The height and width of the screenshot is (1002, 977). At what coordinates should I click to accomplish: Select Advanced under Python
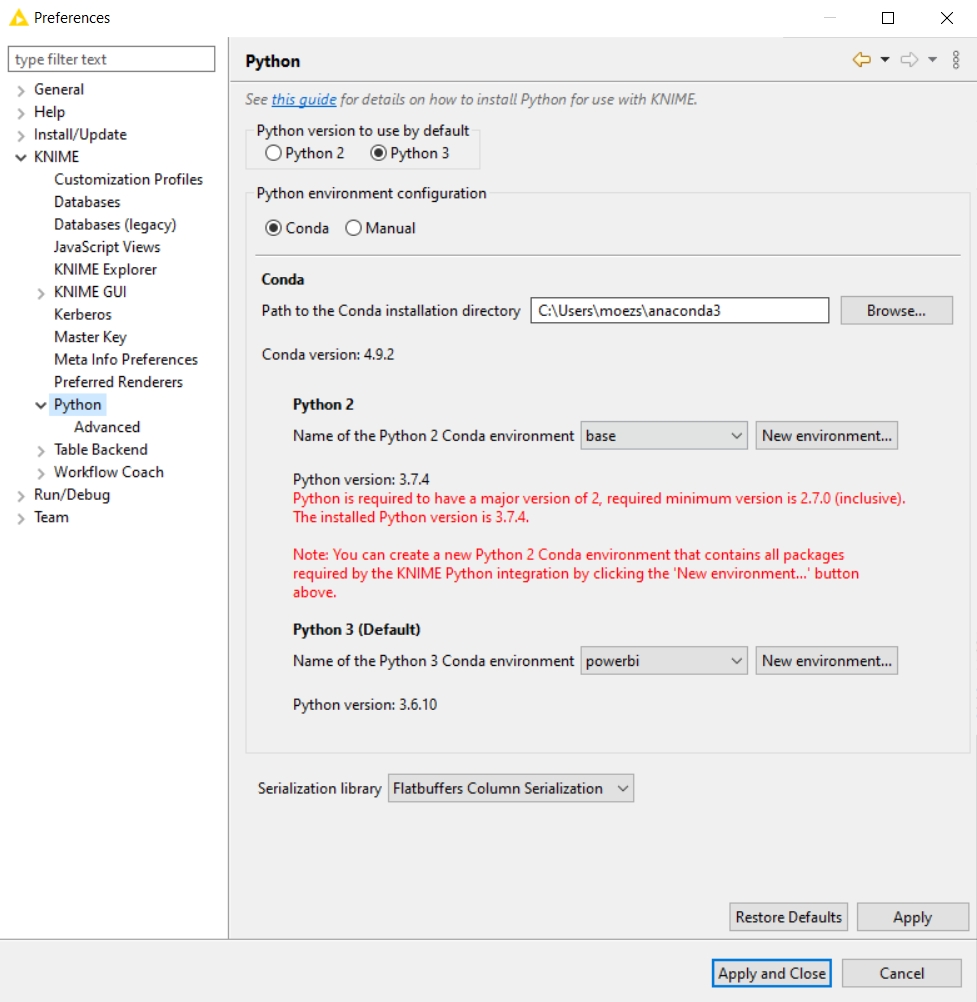click(x=107, y=427)
